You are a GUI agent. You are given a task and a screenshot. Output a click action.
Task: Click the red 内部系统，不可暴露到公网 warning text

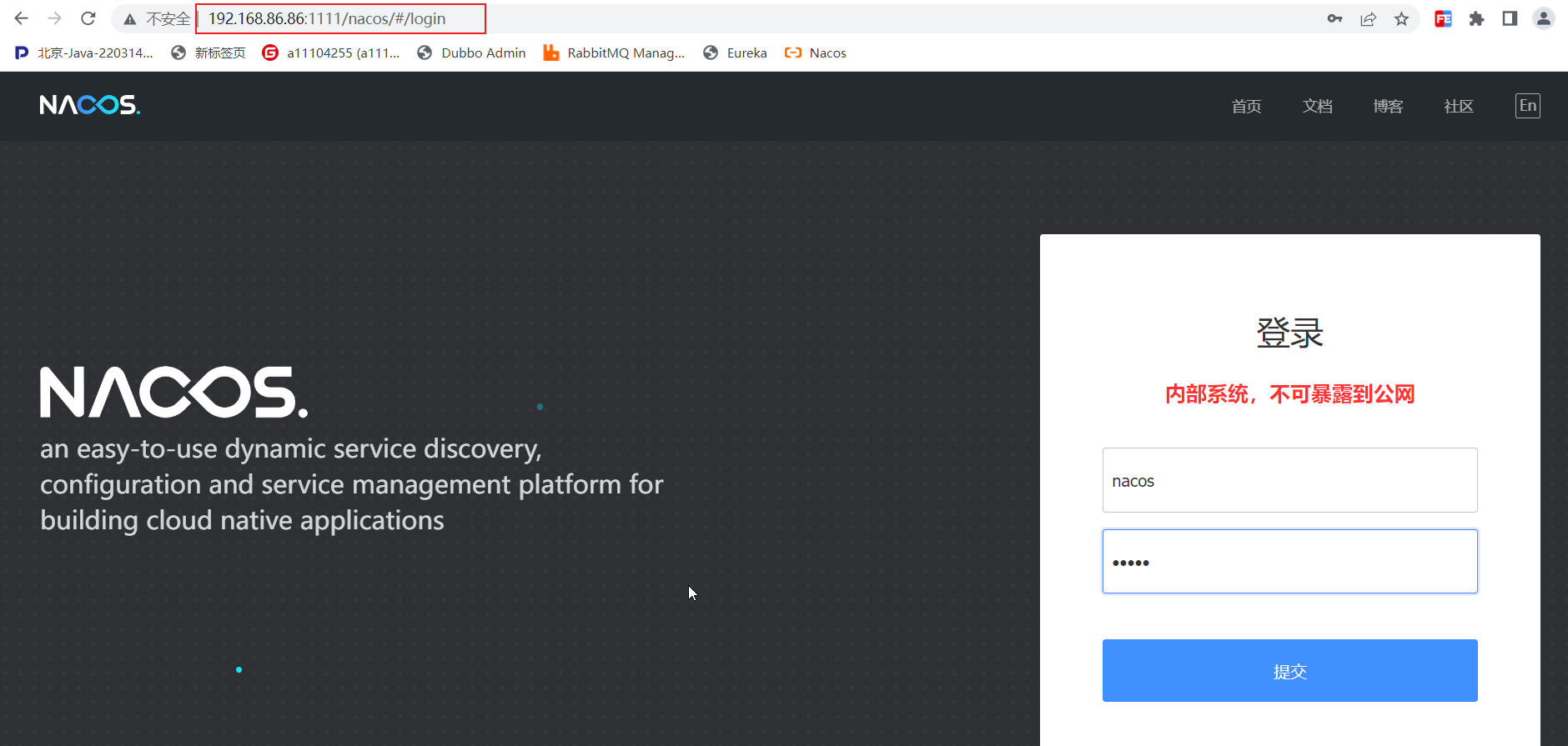[x=1289, y=393]
